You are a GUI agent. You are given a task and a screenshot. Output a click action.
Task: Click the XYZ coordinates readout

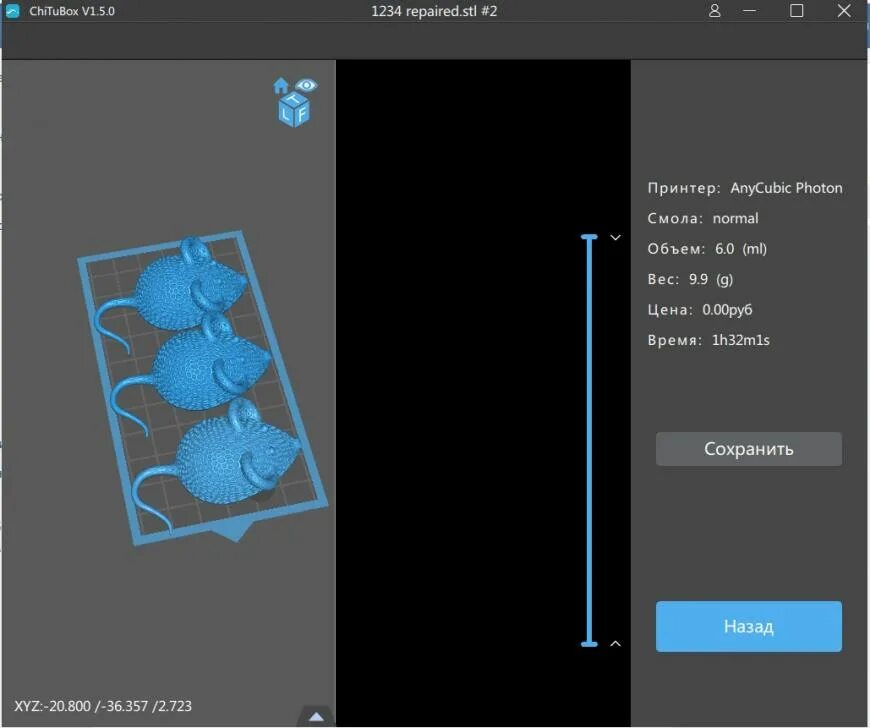(103, 706)
